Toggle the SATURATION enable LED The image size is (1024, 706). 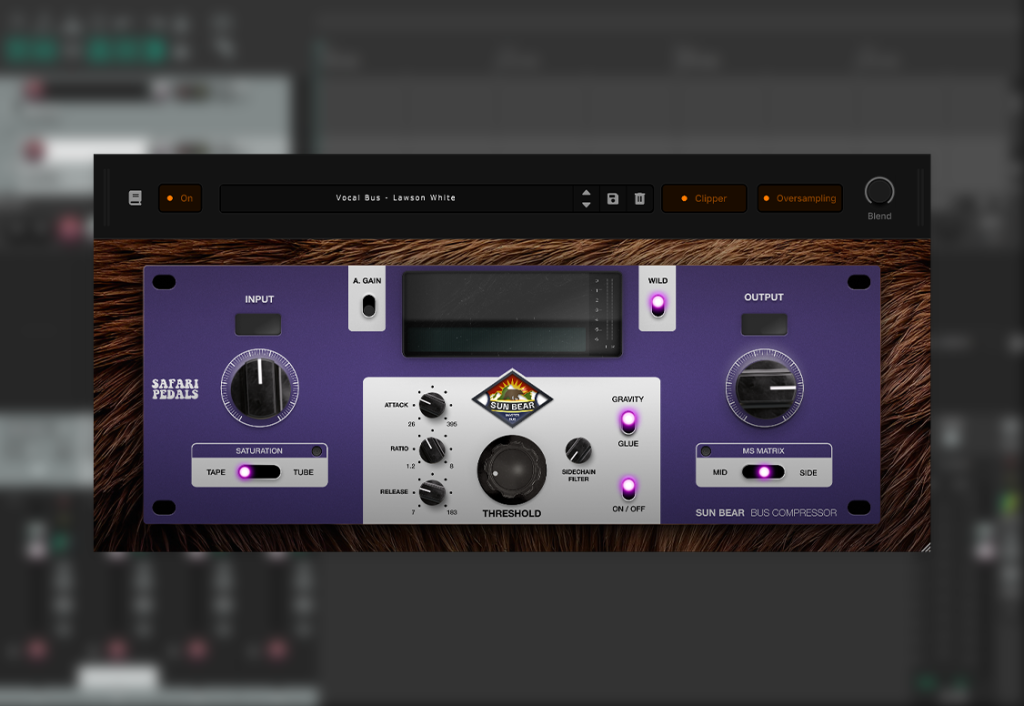point(317,451)
